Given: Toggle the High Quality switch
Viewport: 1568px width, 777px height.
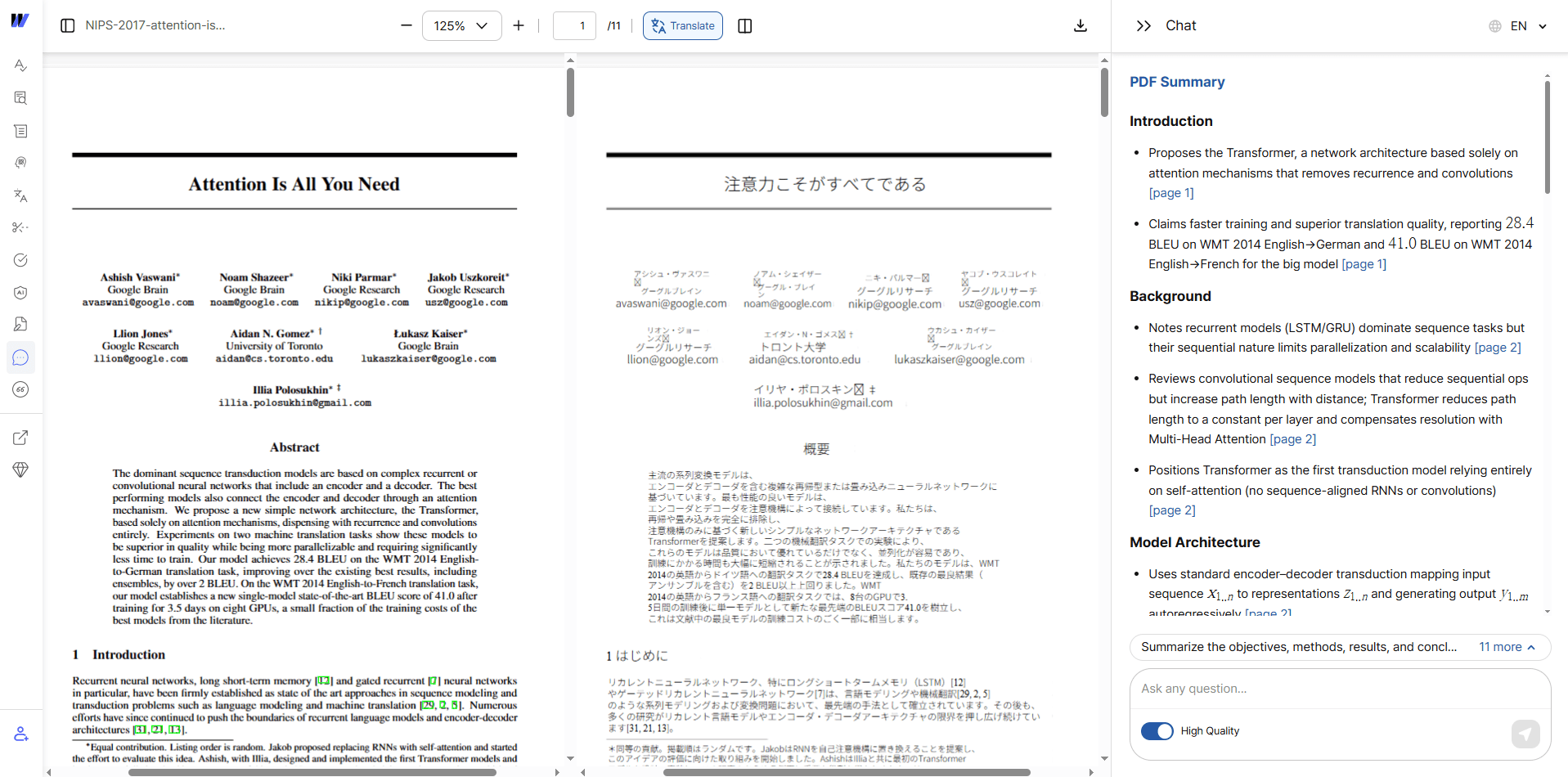Looking at the screenshot, I should point(1157,730).
